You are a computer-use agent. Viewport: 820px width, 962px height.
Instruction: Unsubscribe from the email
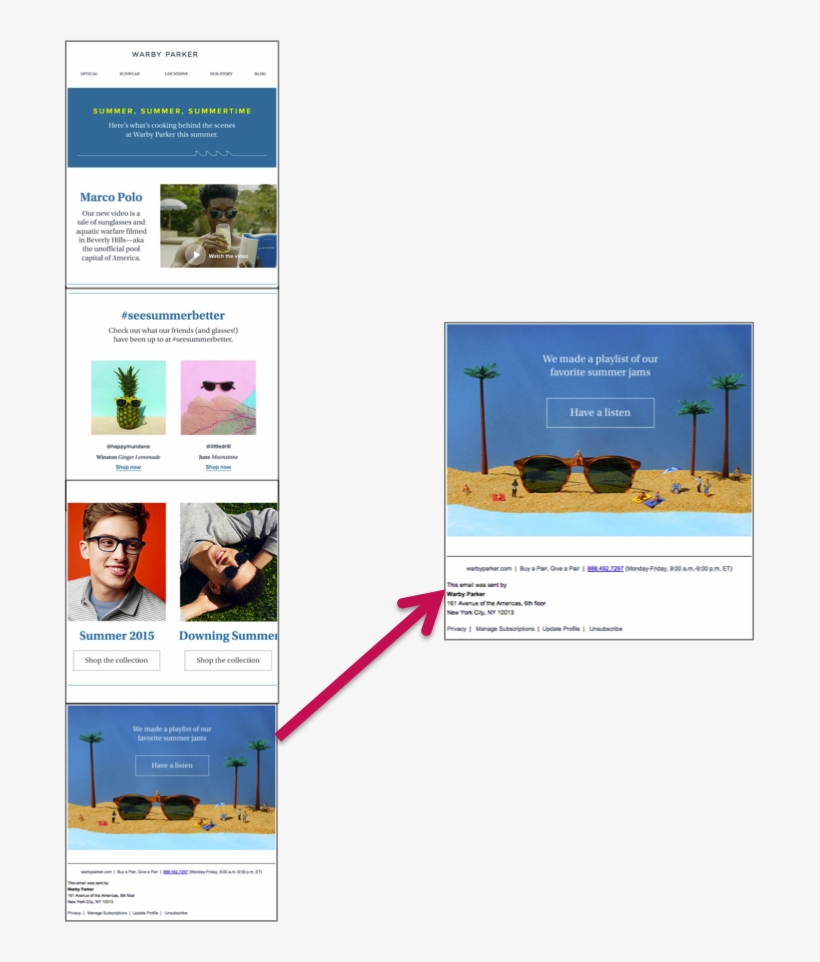pyautogui.click(x=604, y=629)
